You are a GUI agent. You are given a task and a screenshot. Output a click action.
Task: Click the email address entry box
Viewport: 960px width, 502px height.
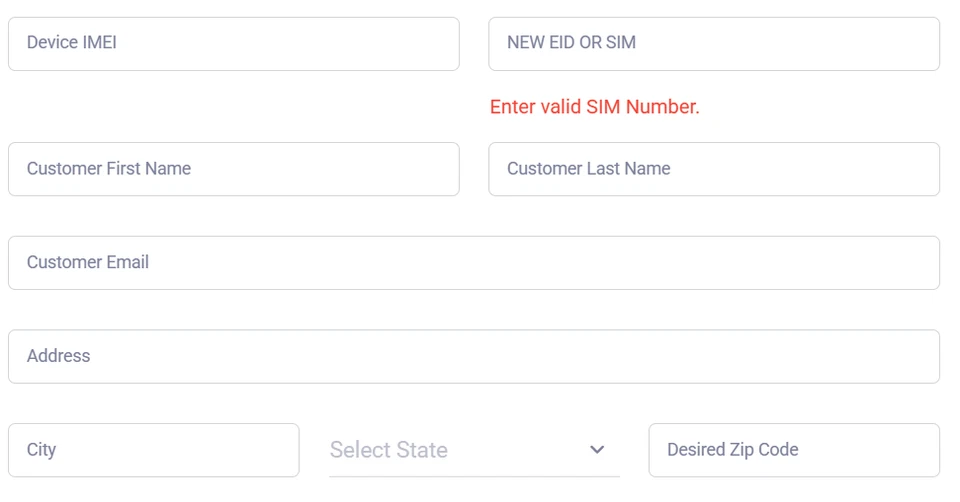point(473,263)
